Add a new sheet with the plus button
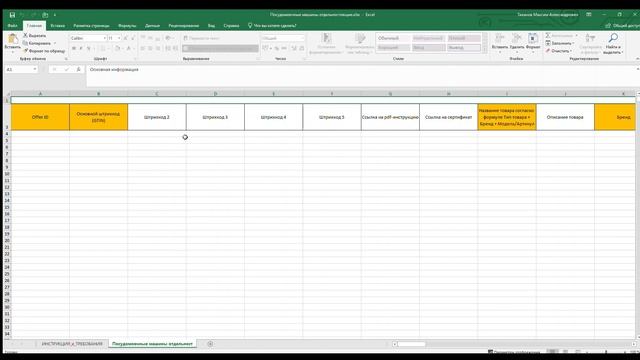Image resolution: width=640 pixels, height=360 pixels. coord(210,344)
